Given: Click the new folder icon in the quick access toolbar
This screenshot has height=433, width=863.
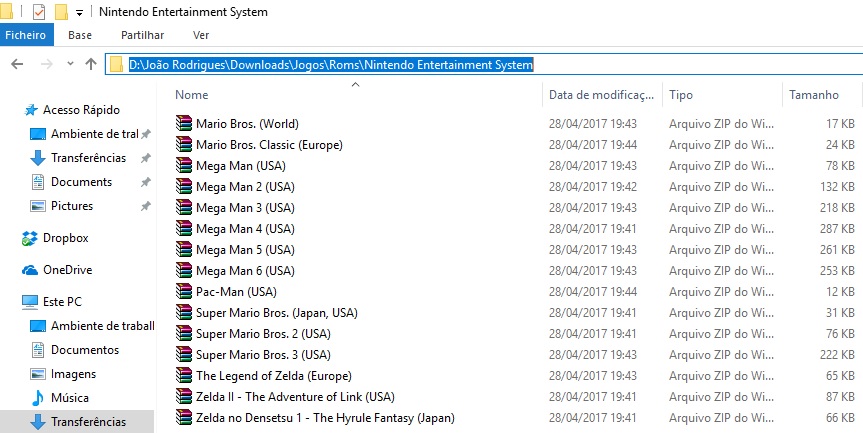Looking at the screenshot, I should tap(61, 12).
